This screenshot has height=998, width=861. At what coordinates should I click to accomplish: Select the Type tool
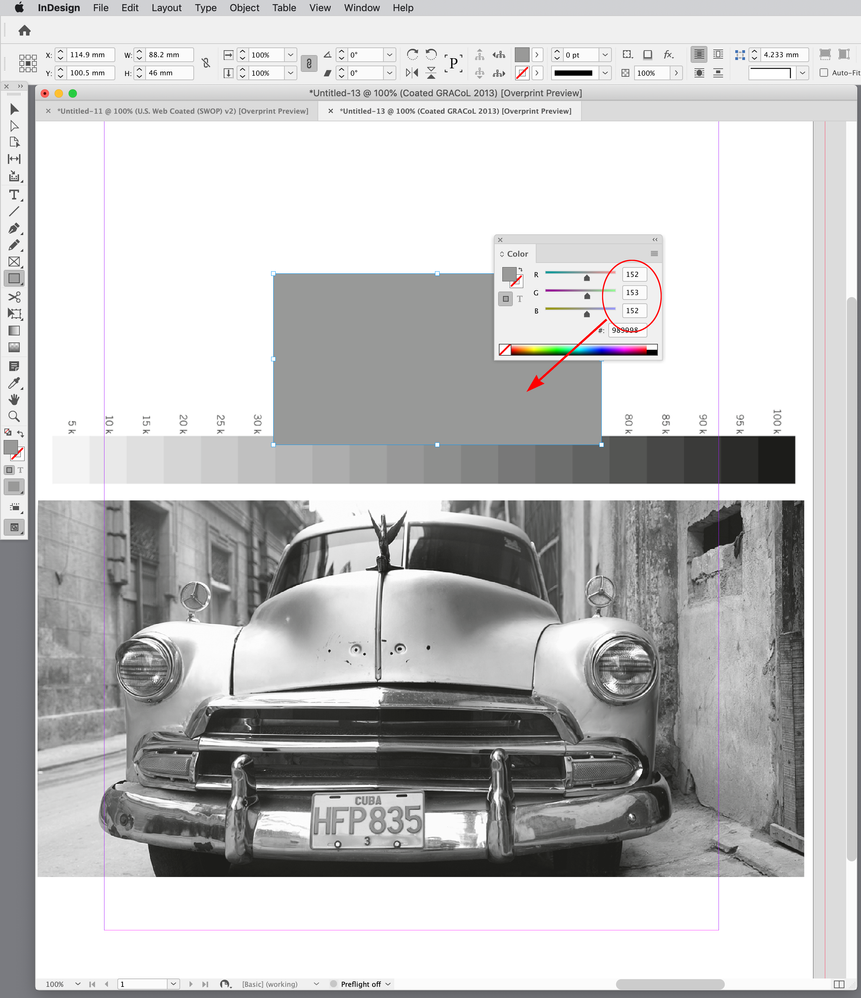[x=13, y=194]
